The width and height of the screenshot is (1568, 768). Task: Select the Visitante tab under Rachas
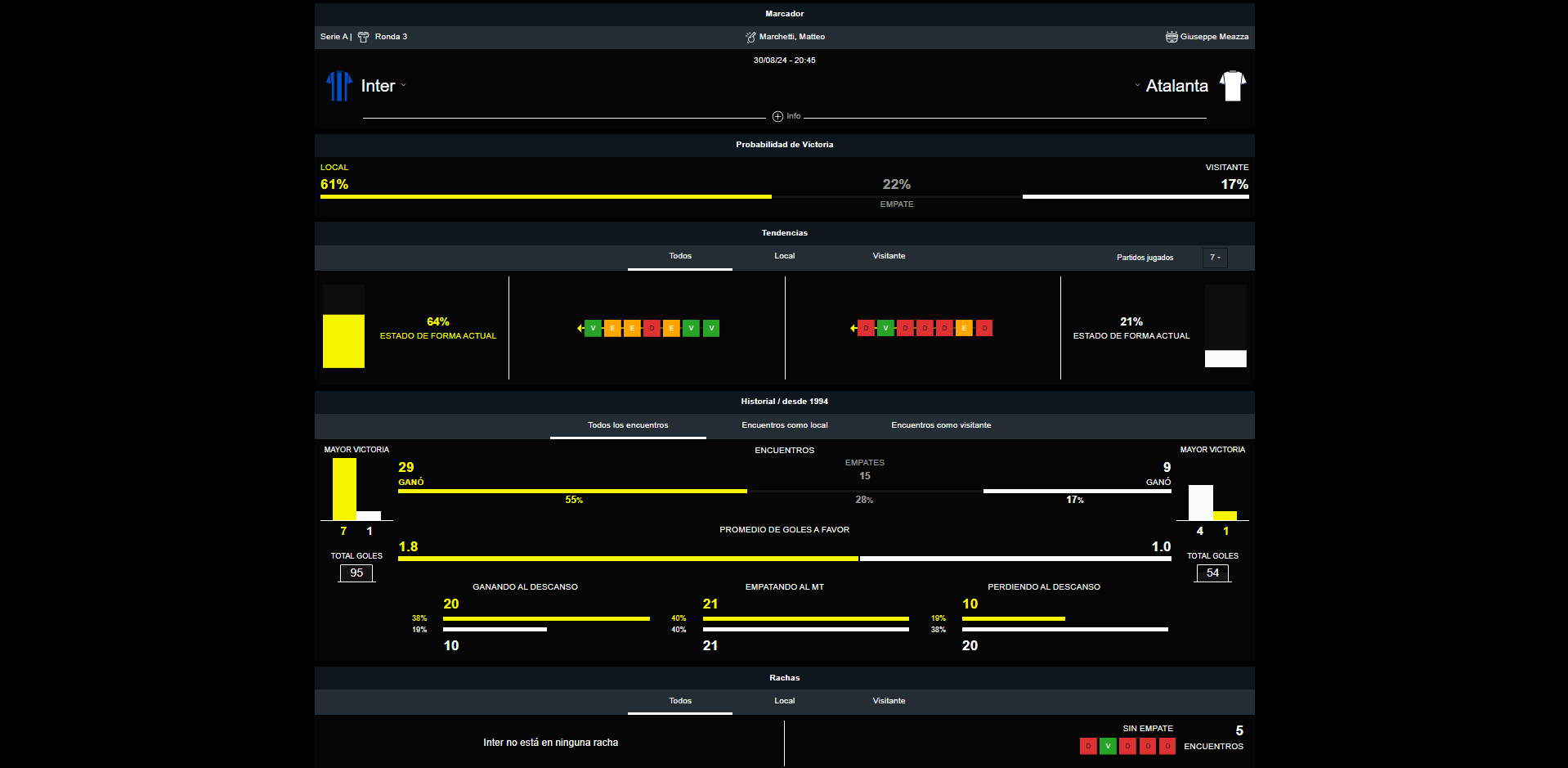tap(889, 701)
